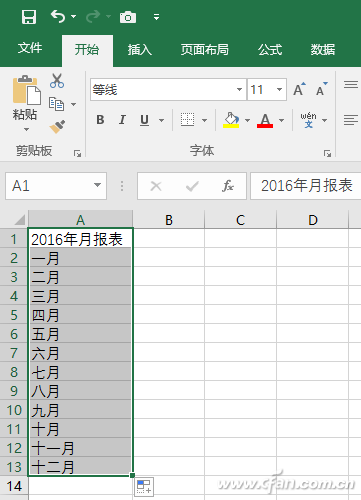Activate the format painter brush
The image size is (361, 500).
tap(57, 127)
